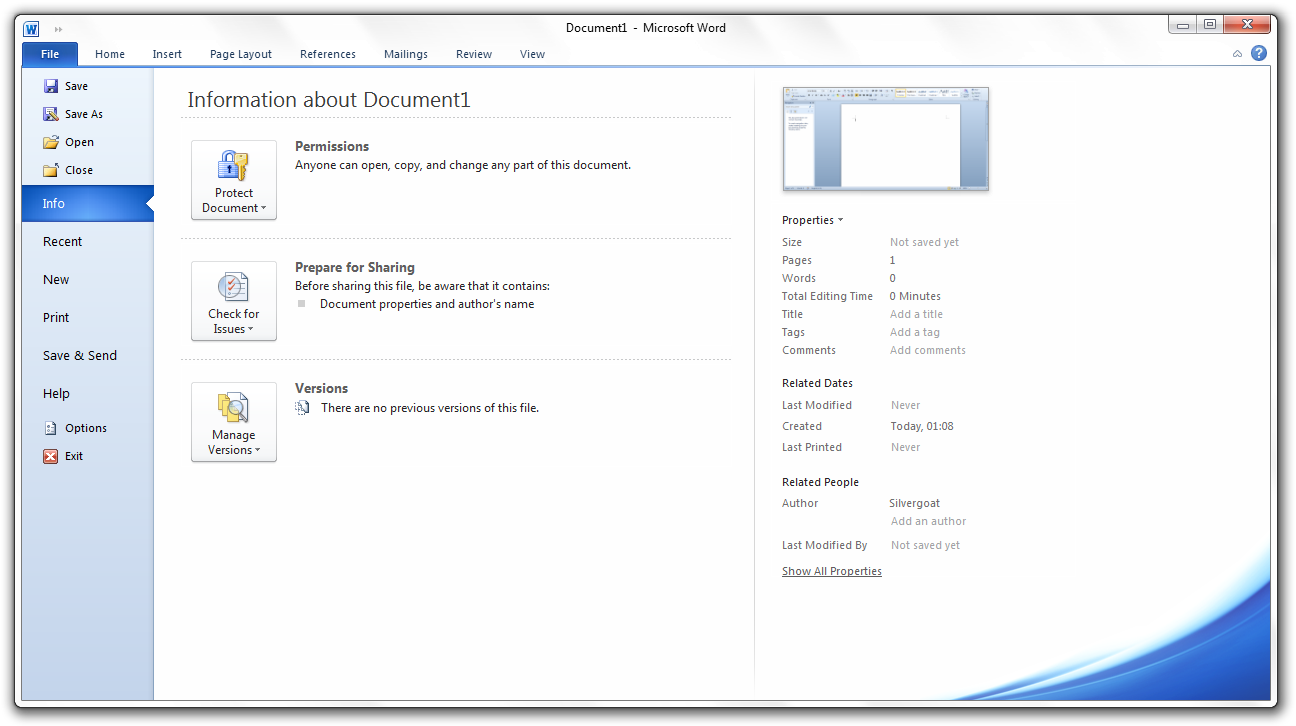Click 'Document properties and author's name' text
Screen dimensions: 1296x726
pos(427,304)
